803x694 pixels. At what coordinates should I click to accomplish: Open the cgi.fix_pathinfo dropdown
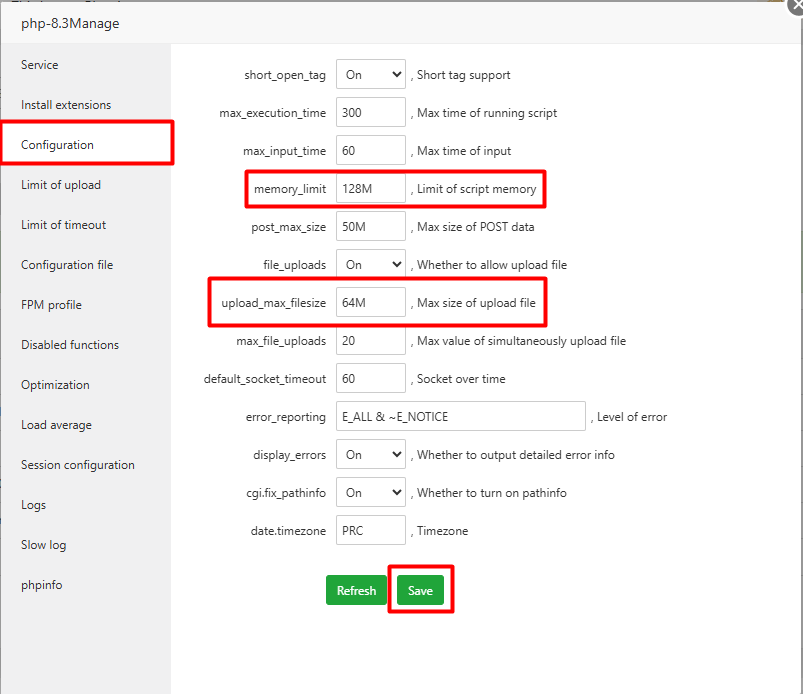click(x=370, y=492)
